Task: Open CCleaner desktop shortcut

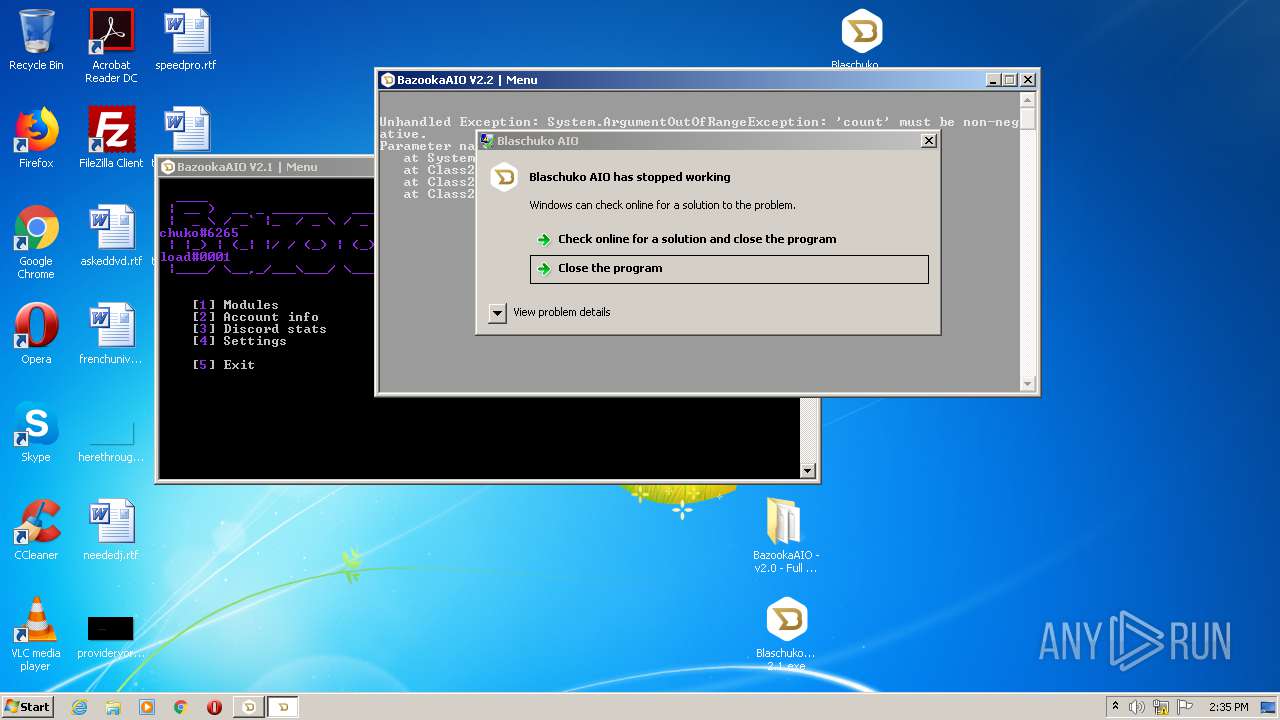Action: tap(36, 530)
